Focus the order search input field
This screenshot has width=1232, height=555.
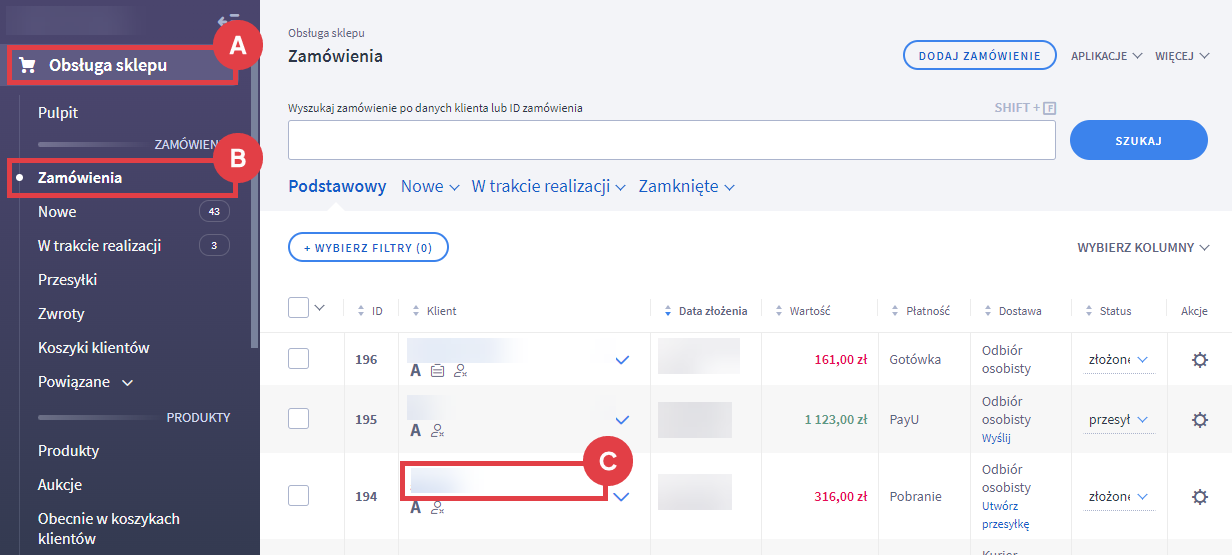[x=671, y=140]
